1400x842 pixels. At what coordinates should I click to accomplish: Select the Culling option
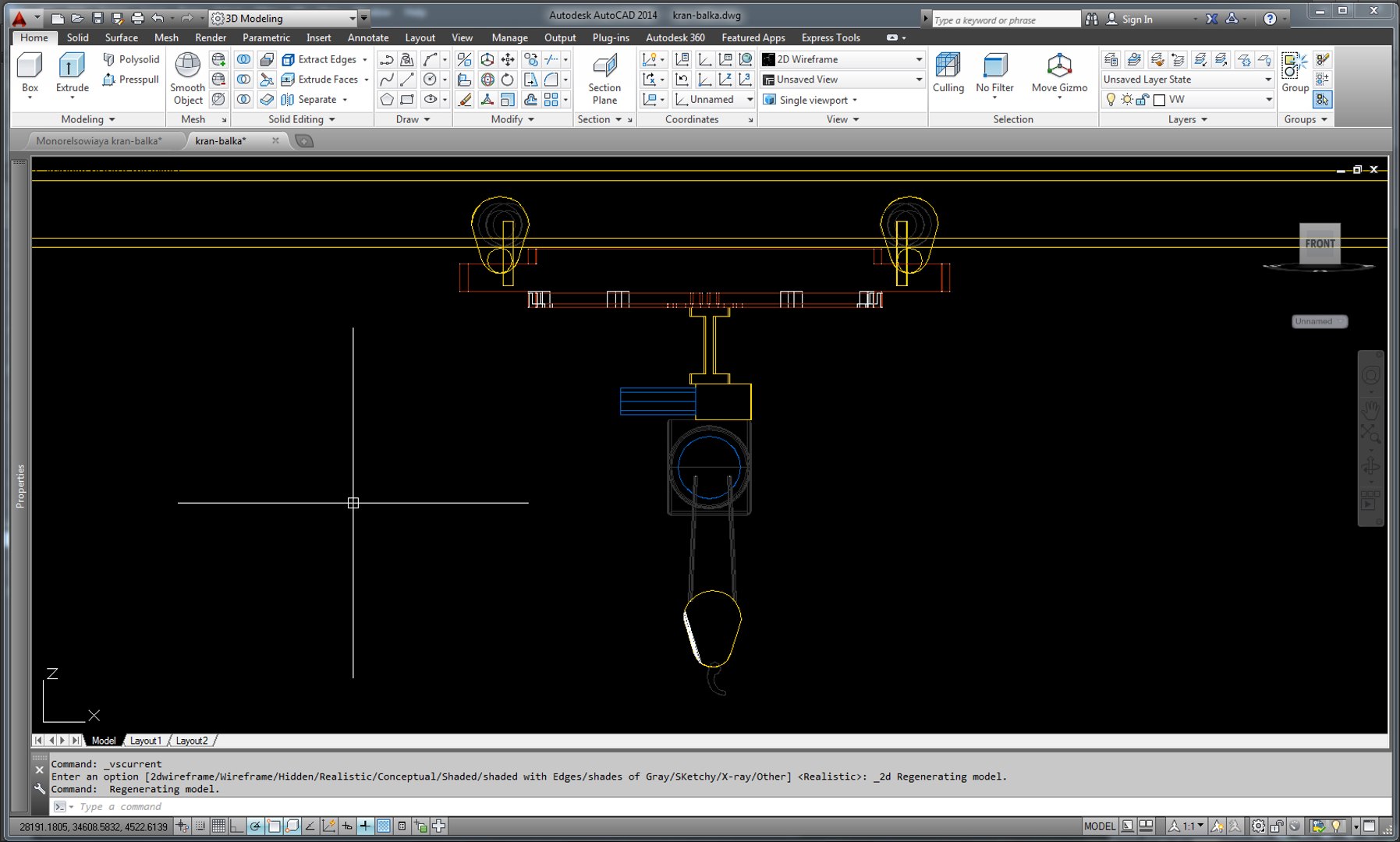pyautogui.click(x=948, y=73)
